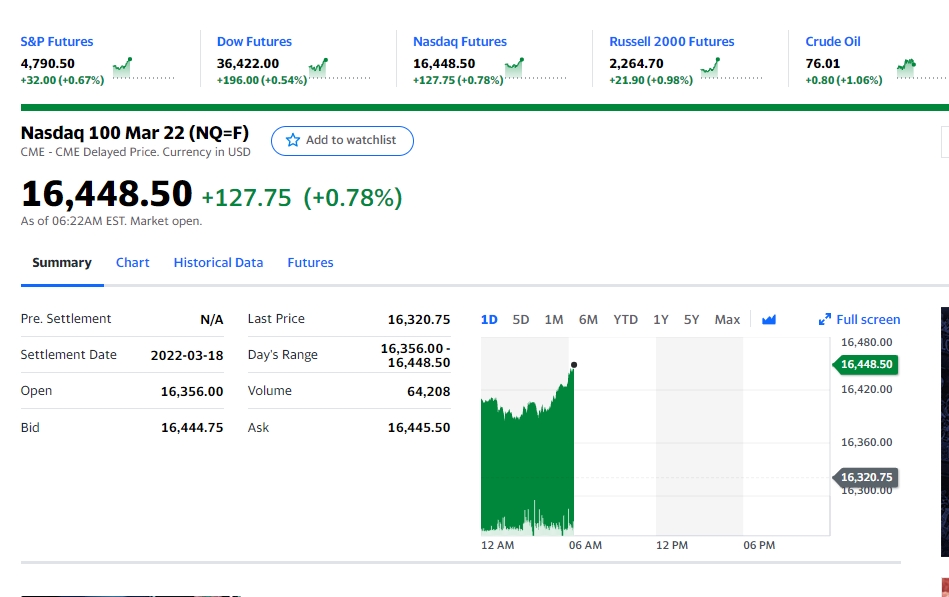
Task: Select the 1M chart range
Action: point(554,320)
